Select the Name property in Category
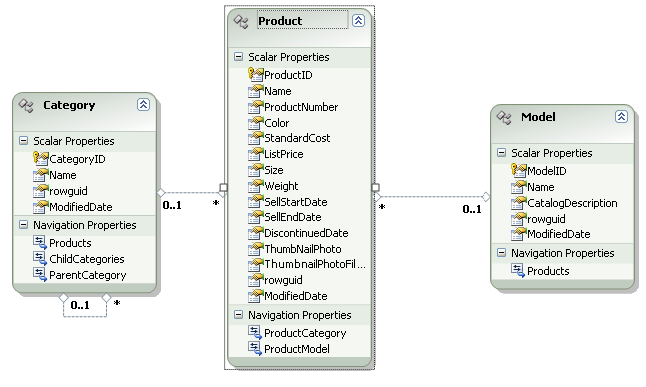 point(63,175)
